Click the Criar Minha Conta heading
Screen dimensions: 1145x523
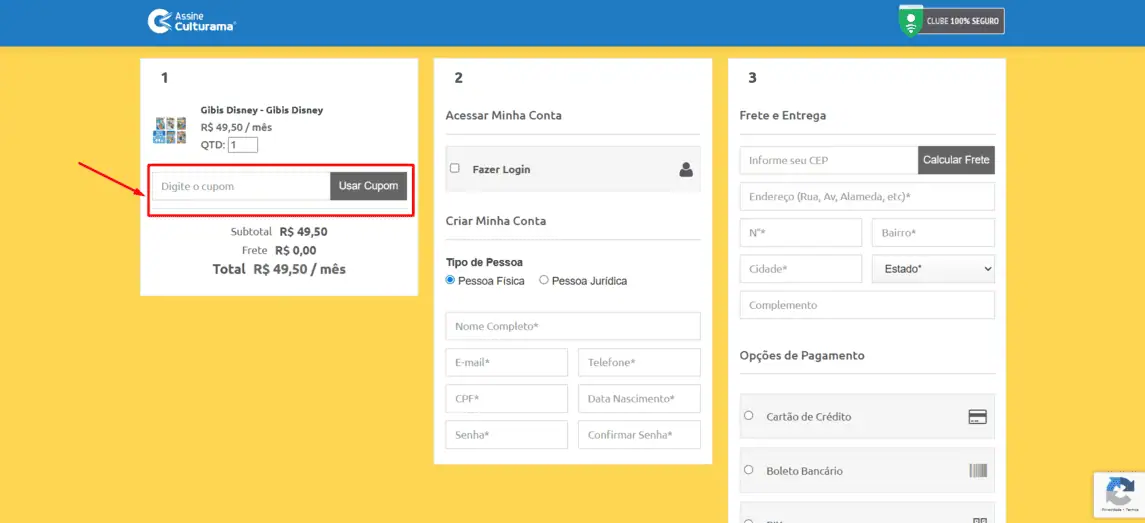496,221
